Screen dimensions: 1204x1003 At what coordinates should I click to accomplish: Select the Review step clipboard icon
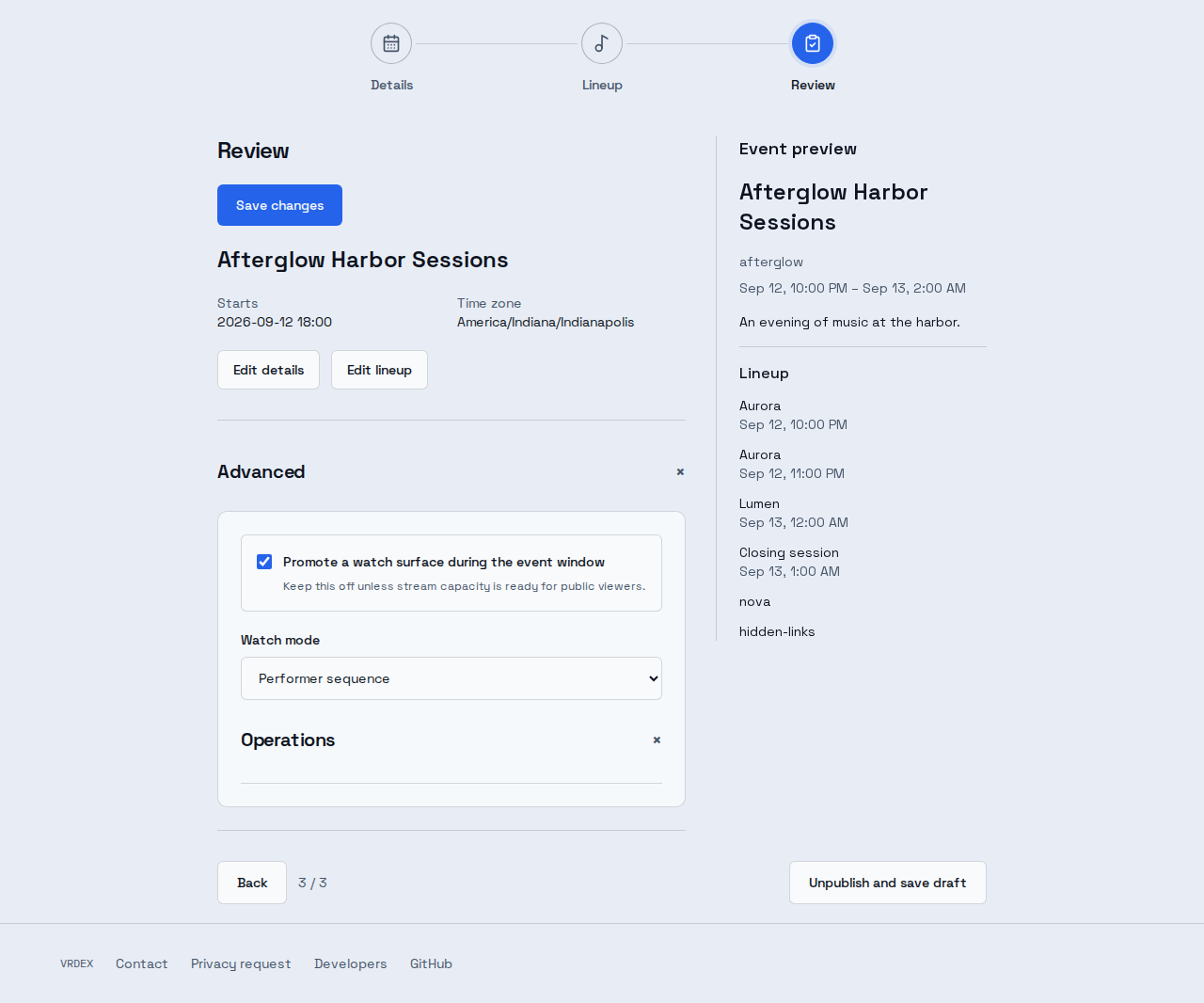coord(813,43)
